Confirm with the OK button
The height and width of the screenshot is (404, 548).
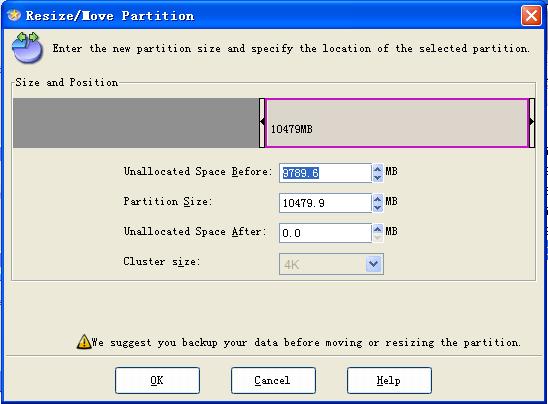coord(157,380)
